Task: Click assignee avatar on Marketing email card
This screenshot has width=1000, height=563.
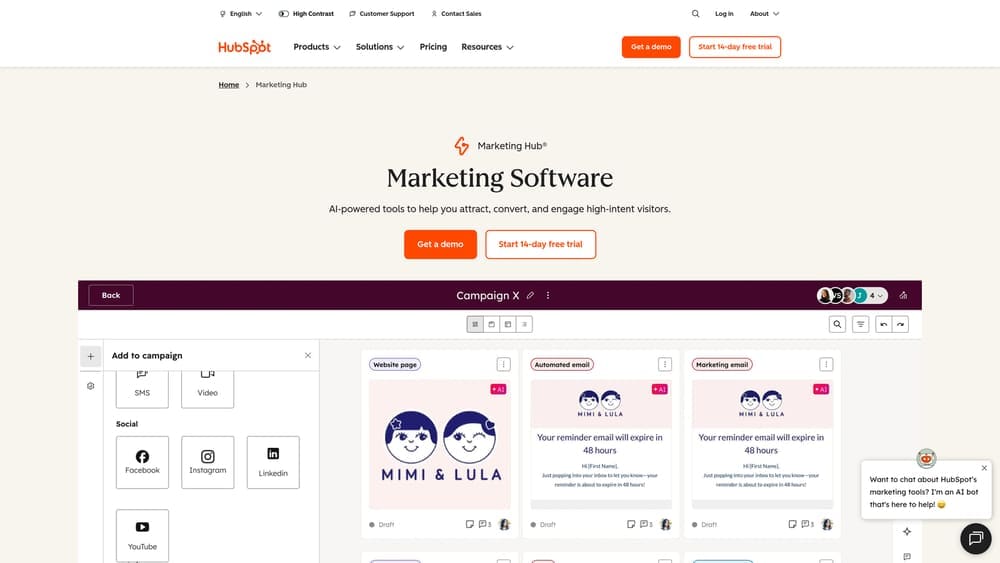Action: pyautogui.click(x=827, y=524)
